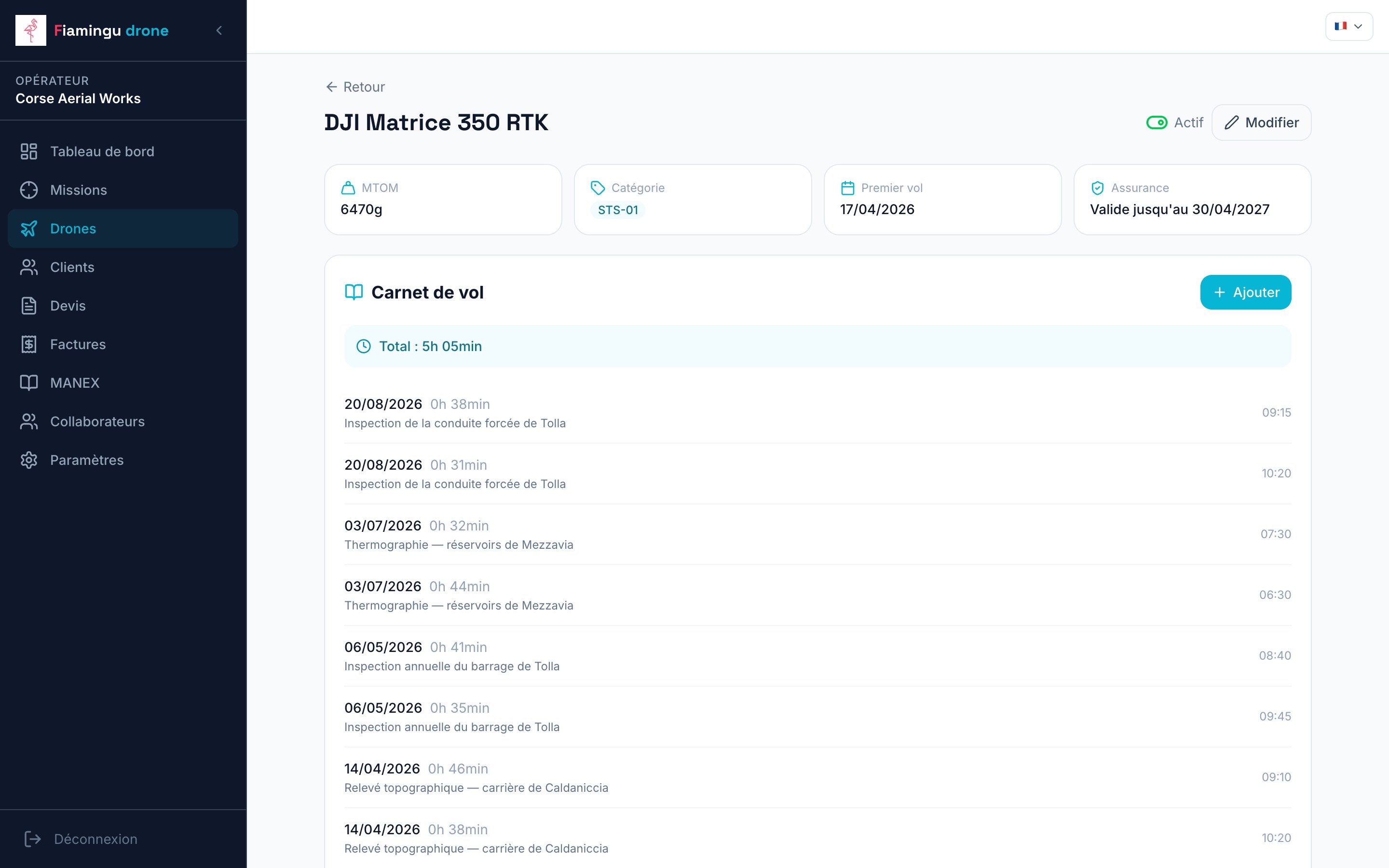Select the 06/05/2026 0h 41min flight entry
1389x868 pixels.
[818, 656]
